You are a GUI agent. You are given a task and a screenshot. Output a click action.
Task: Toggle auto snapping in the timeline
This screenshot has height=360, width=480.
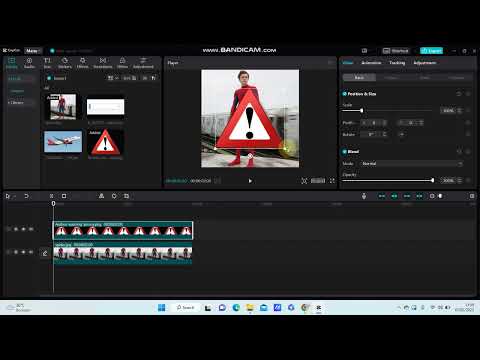click(394, 196)
